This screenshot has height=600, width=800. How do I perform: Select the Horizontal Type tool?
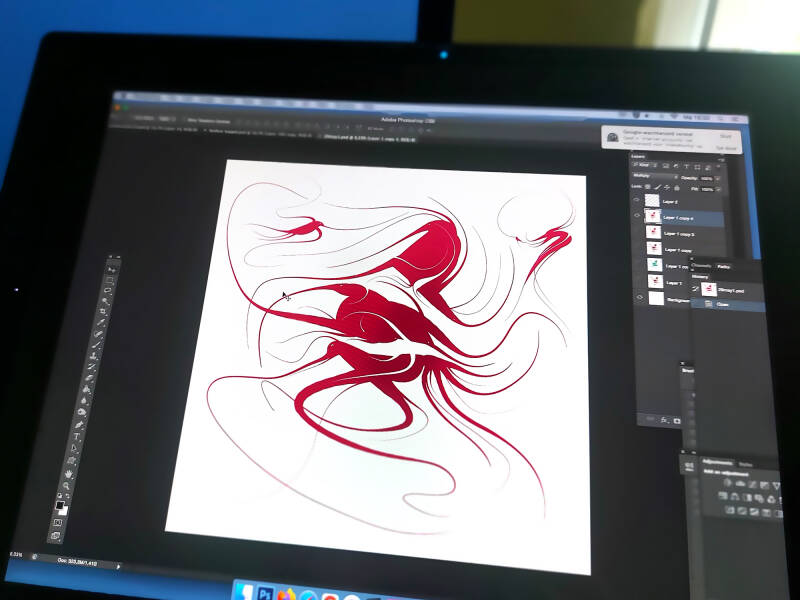point(77,436)
